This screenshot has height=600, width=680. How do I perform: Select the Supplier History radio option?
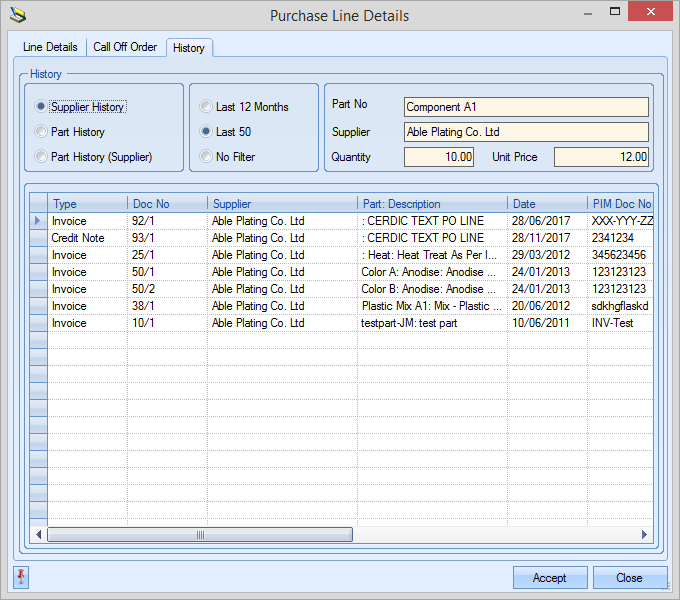point(41,107)
